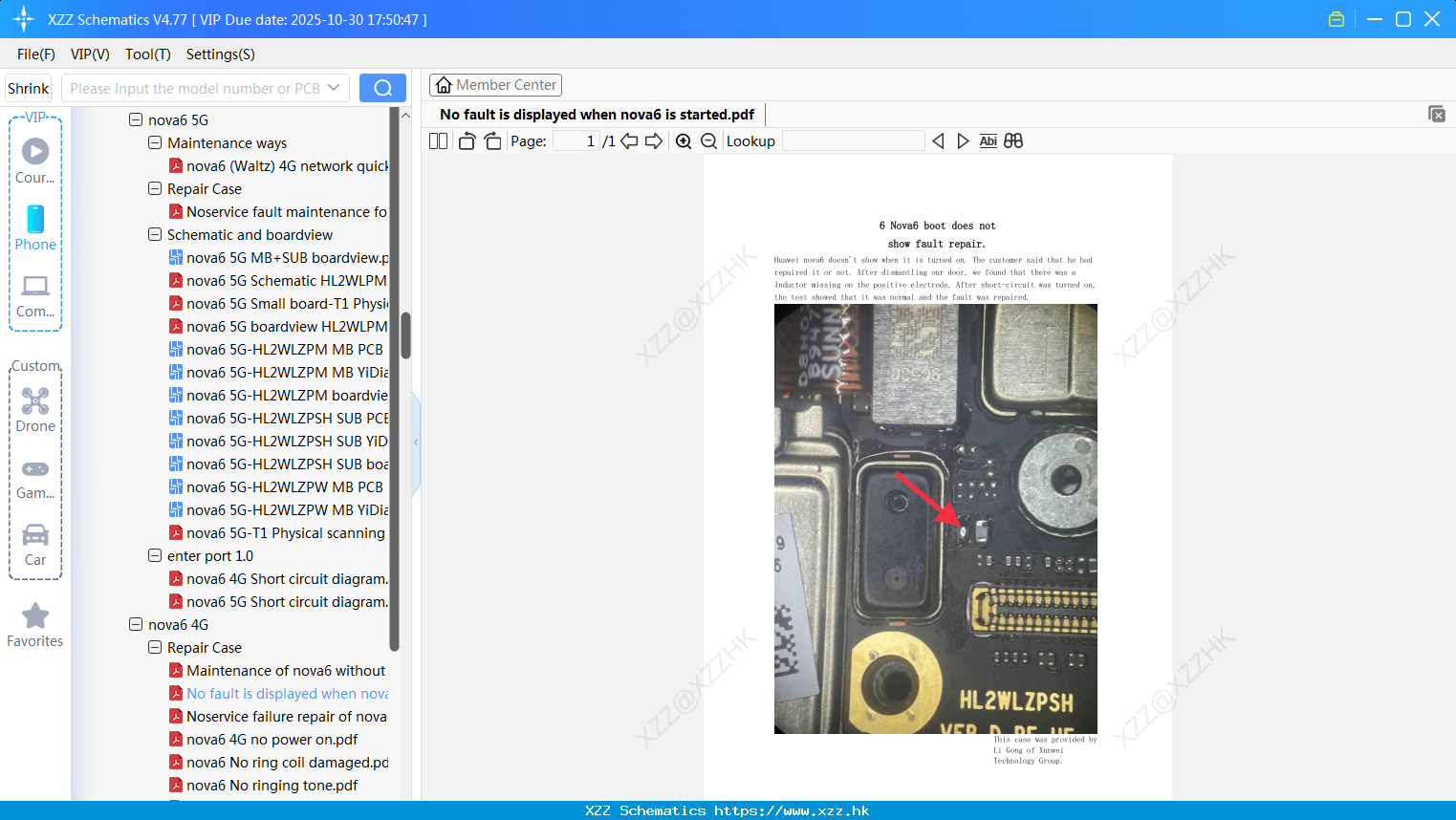Open nova6 4G Short circuit diagram
Viewport: 1456px width, 820px height.
point(278,579)
